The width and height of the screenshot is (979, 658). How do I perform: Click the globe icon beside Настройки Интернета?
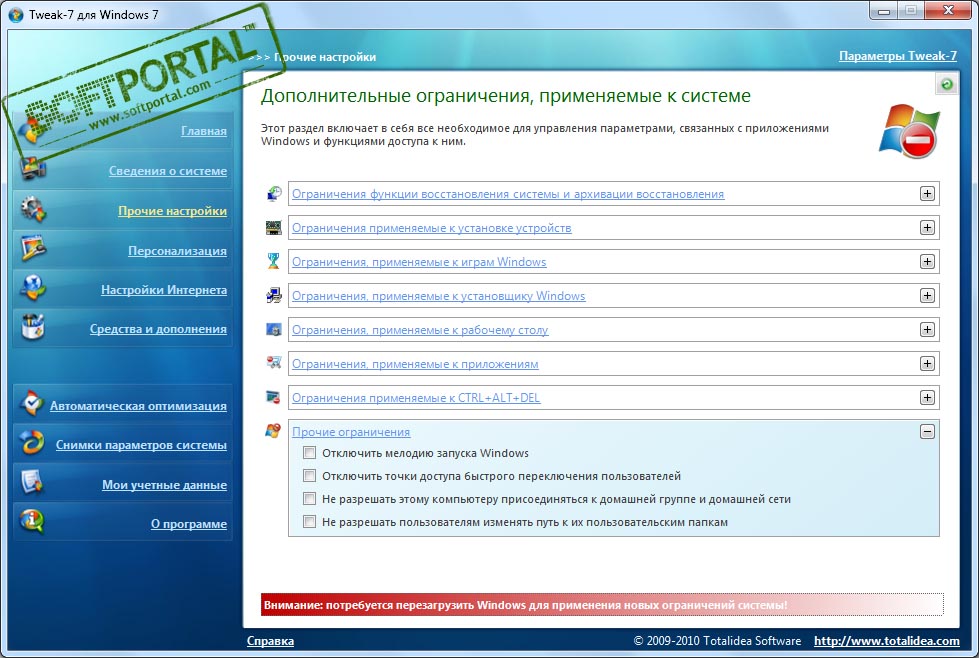(33, 288)
